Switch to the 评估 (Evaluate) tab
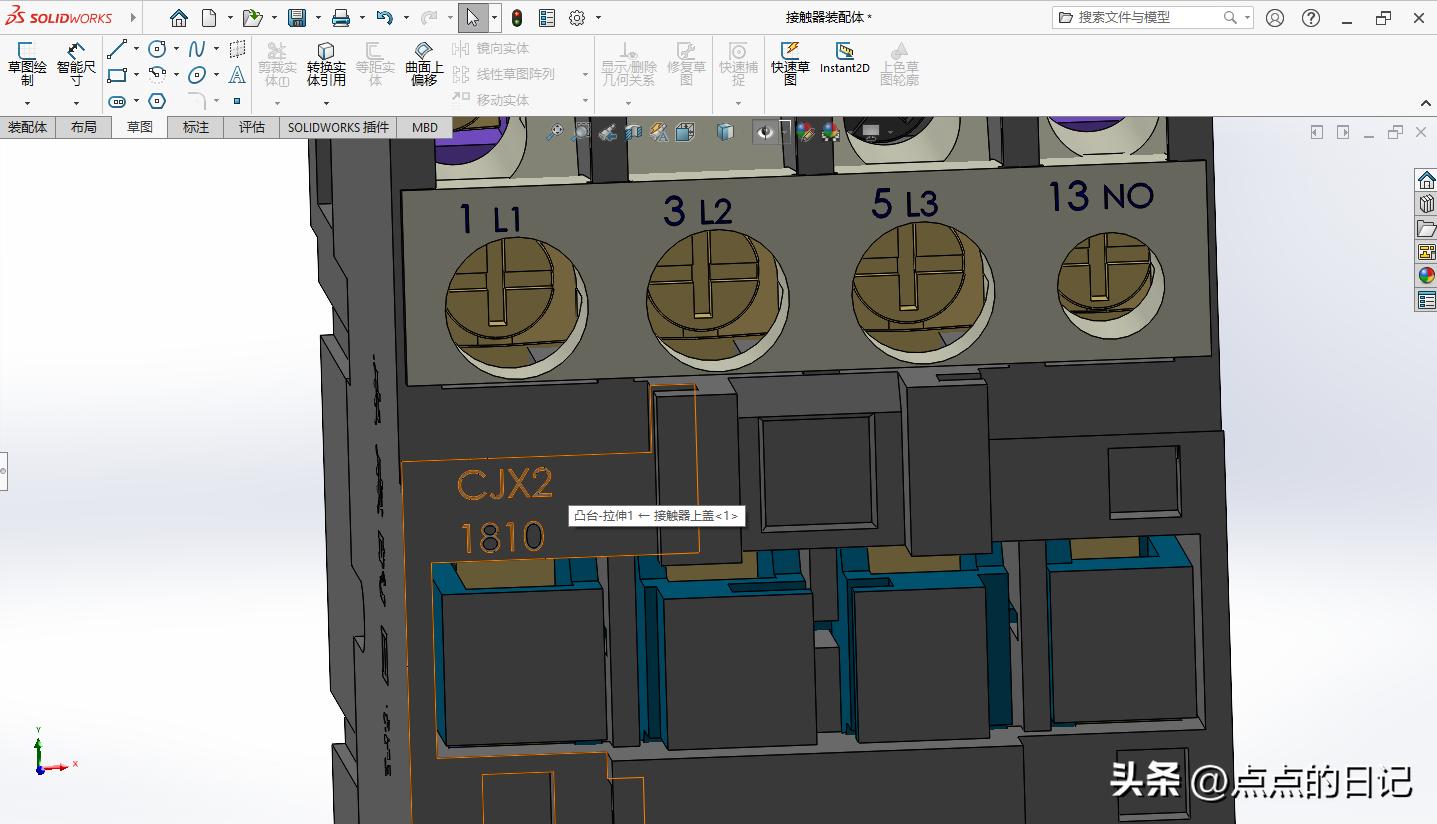Screen dimensions: 1437x824 point(252,127)
